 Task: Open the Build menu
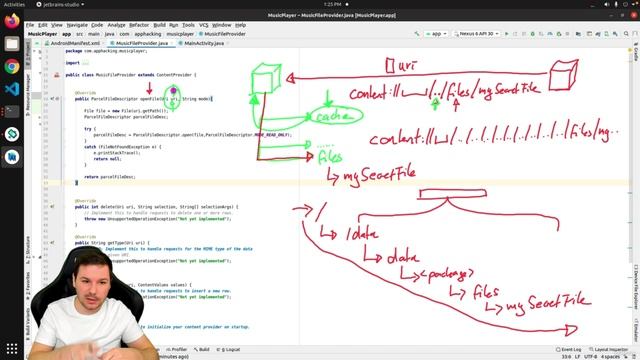(x=160, y=25)
